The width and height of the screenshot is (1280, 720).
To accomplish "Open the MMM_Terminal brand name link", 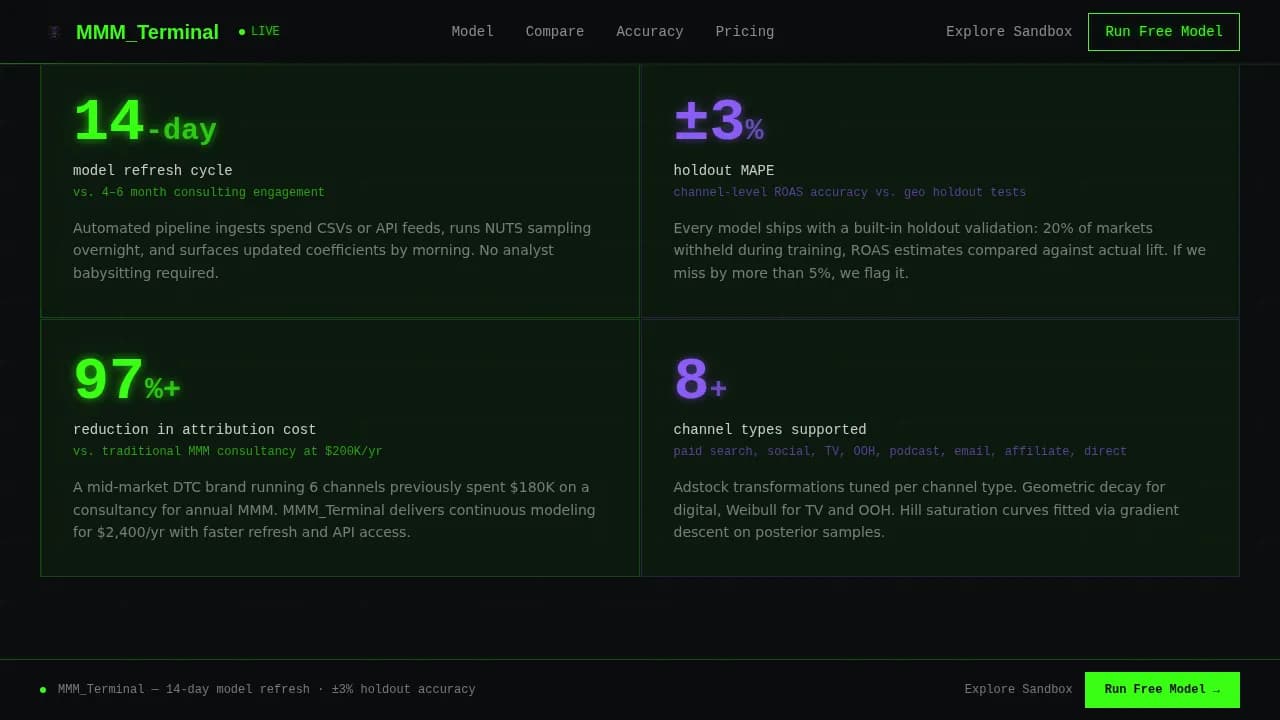I will 147,32.
